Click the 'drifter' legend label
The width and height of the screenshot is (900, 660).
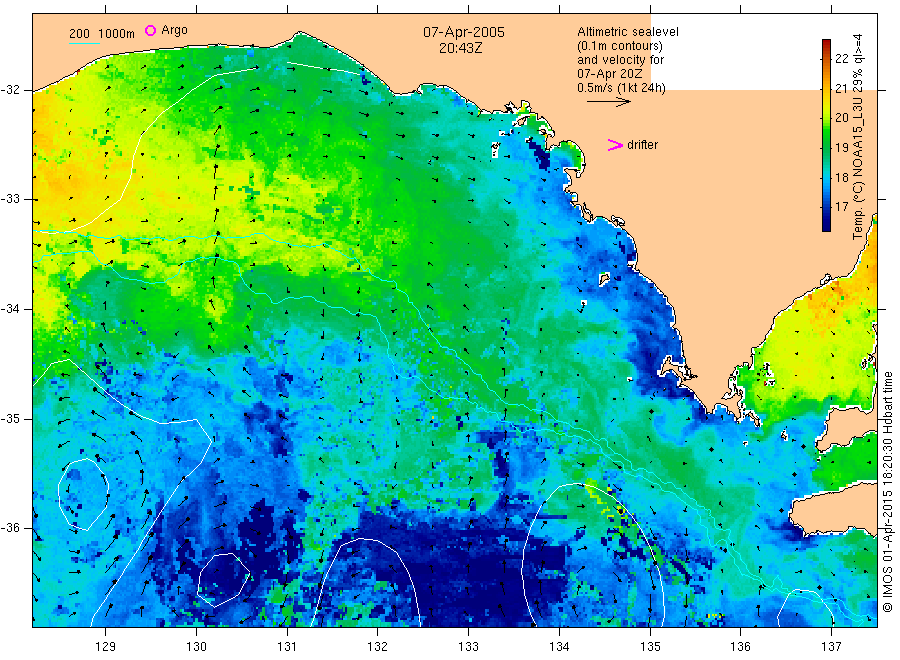pyautogui.click(x=642, y=145)
